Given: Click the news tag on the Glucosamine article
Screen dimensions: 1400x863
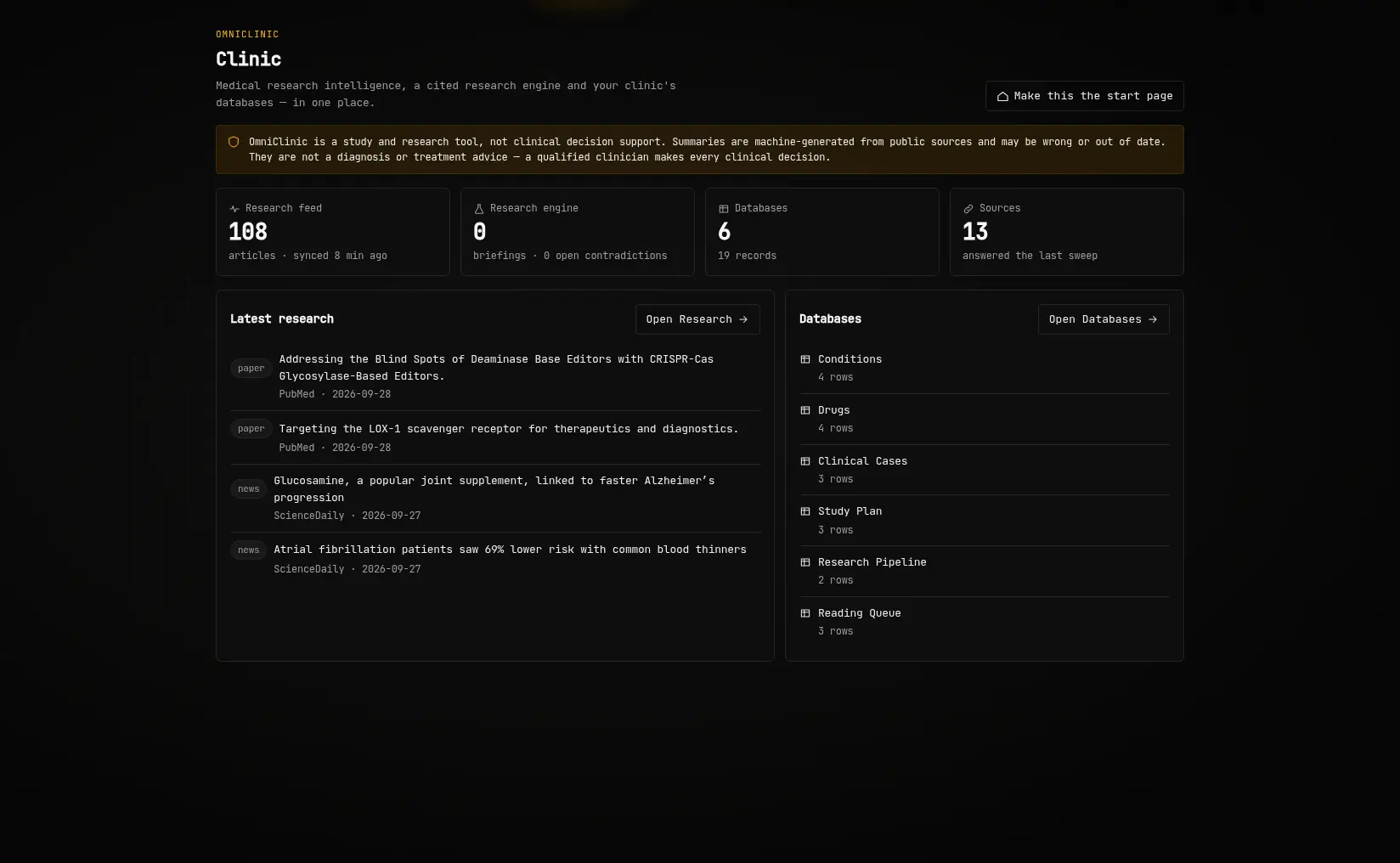Looking at the screenshot, I should pos(248,489).
